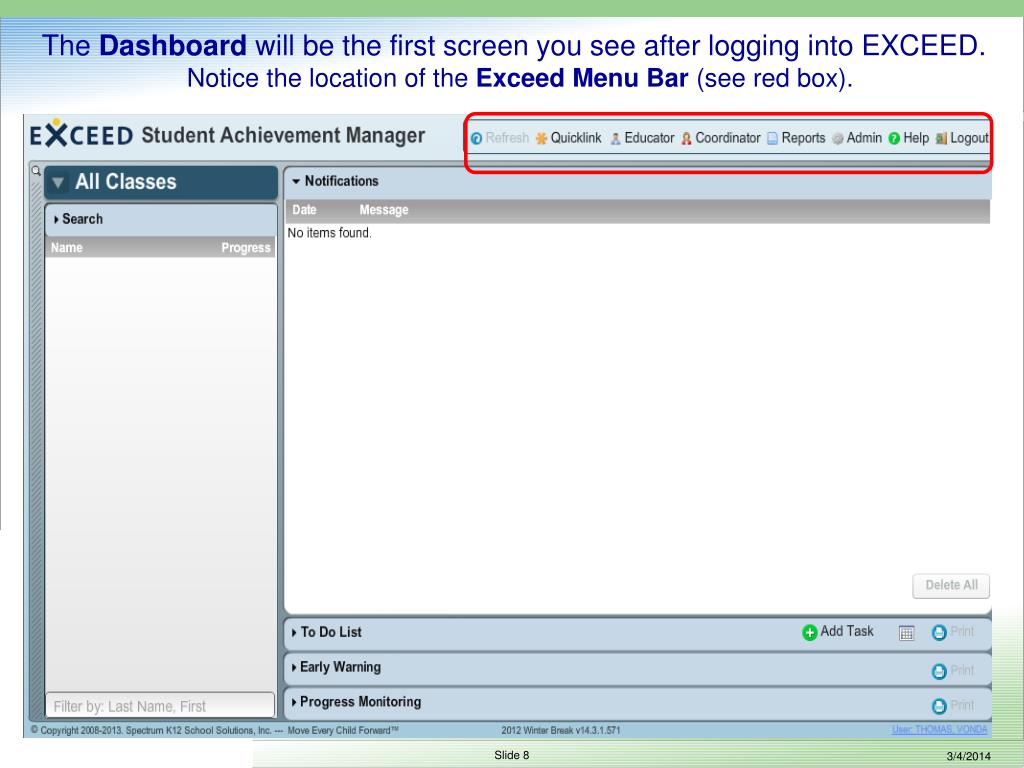Click the To Do List print icon

click(x=939, y=633)
